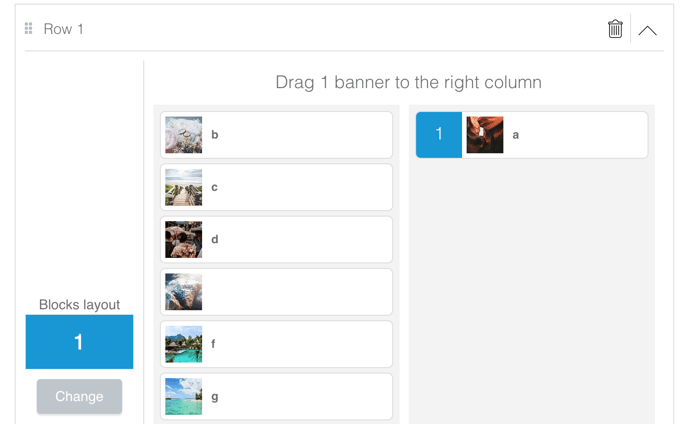Click the thumbnail of banner a
This screenshot has height=424, width=688.
(x=485, y=135)
